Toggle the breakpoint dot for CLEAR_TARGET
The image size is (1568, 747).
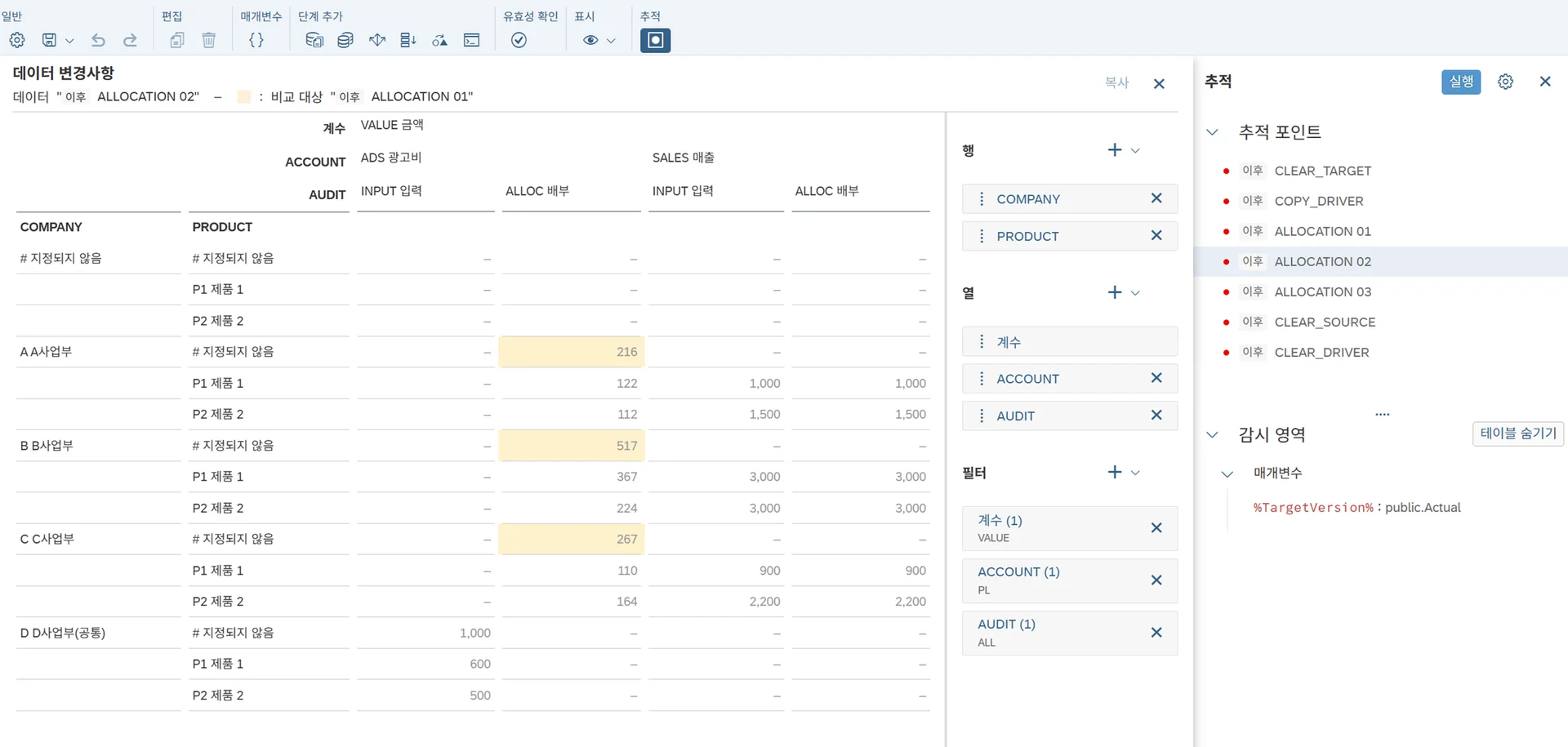tap(1226, 171)
